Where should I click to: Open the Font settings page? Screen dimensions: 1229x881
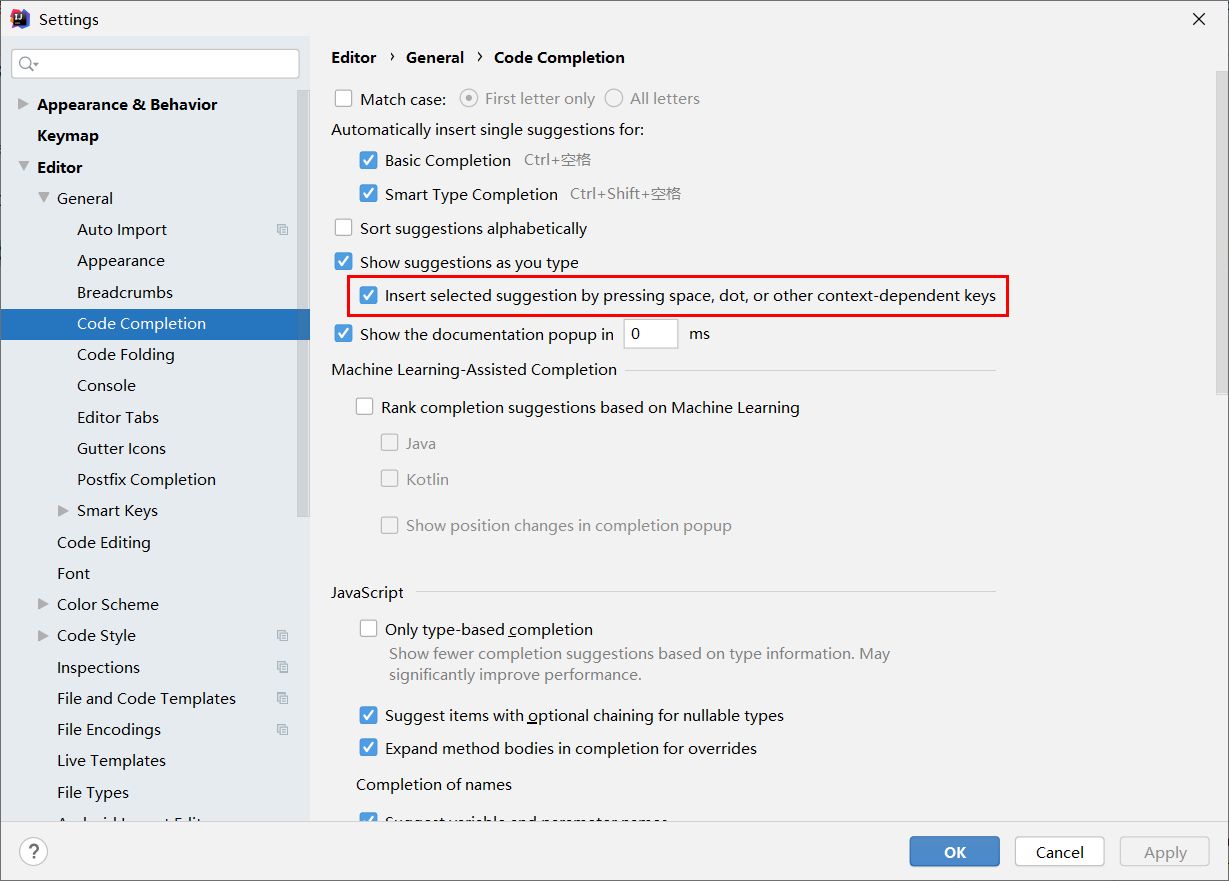coord(74,574)
